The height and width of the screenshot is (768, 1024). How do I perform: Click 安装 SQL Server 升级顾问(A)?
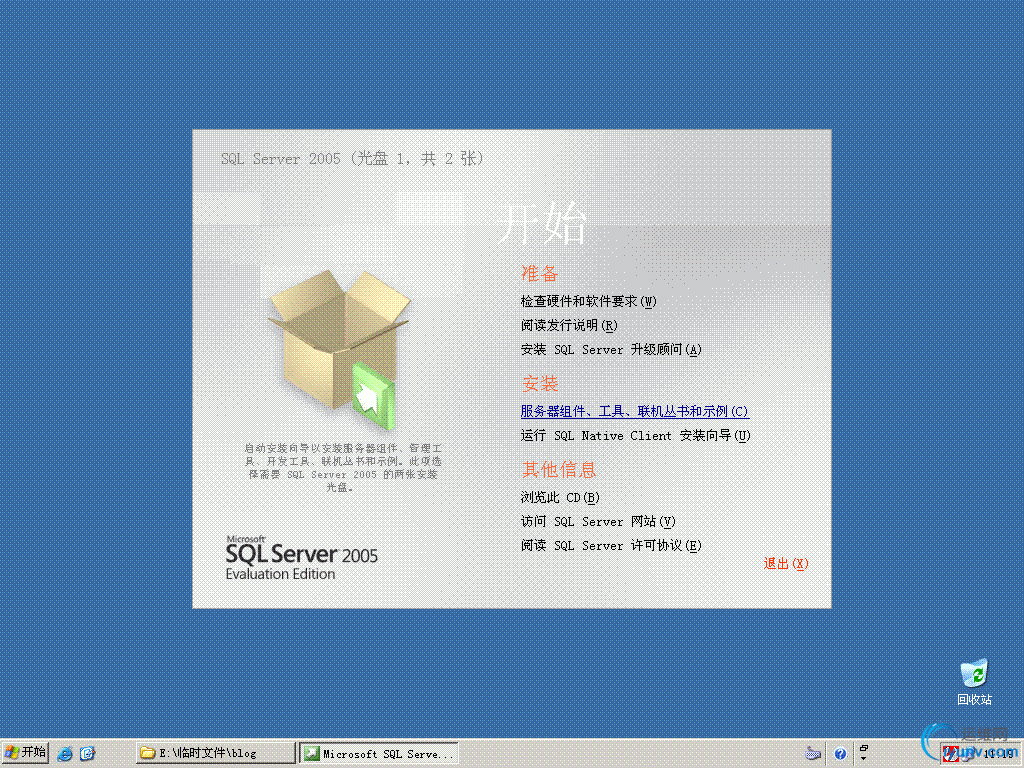point(611,349)
